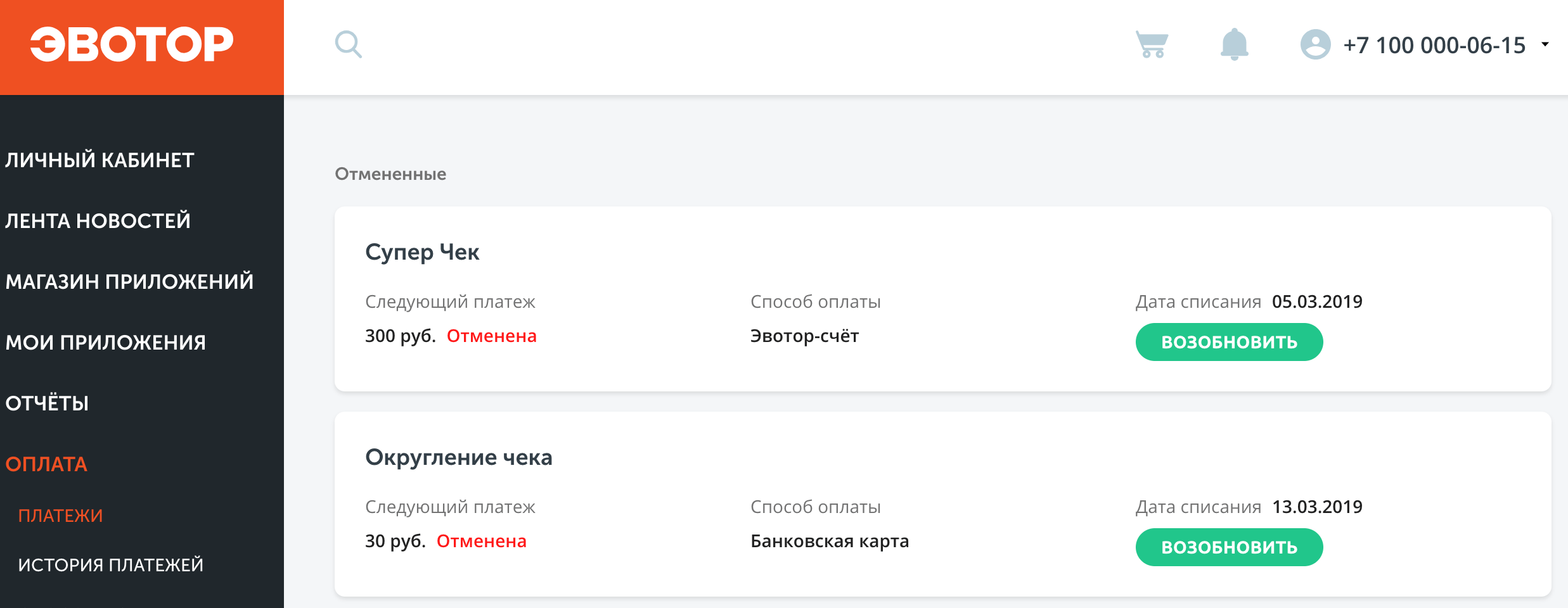Click the user avatar icon
This screenshot has height=608, width=1568.
point(1315,45)
